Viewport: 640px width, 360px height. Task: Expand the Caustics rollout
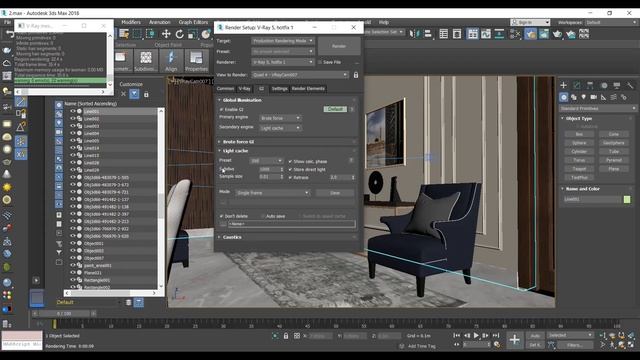click(232, 237)
